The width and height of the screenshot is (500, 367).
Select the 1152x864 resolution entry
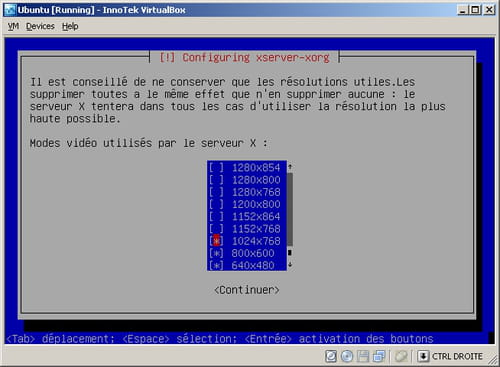(246, 217)
